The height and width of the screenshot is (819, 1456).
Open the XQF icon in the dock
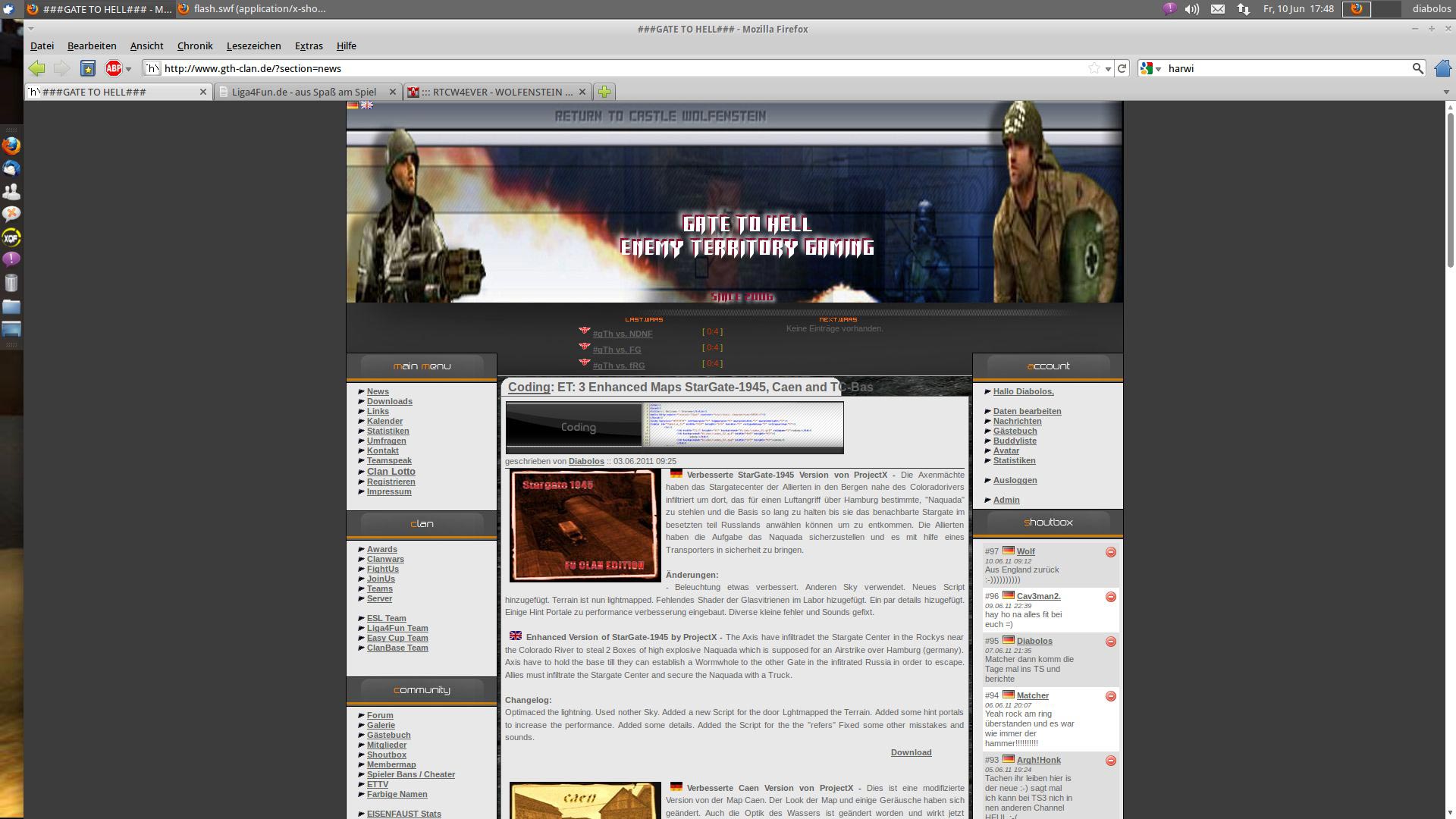pos(11,237)
